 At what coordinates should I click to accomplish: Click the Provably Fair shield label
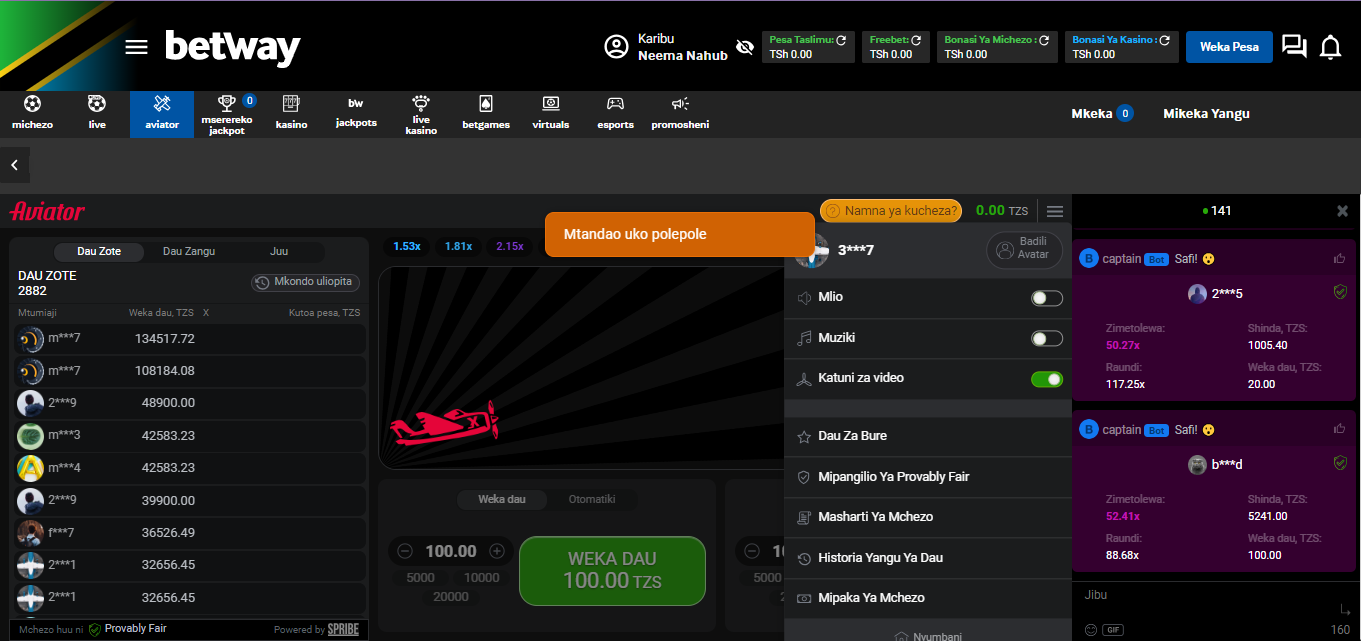point(128,629)
